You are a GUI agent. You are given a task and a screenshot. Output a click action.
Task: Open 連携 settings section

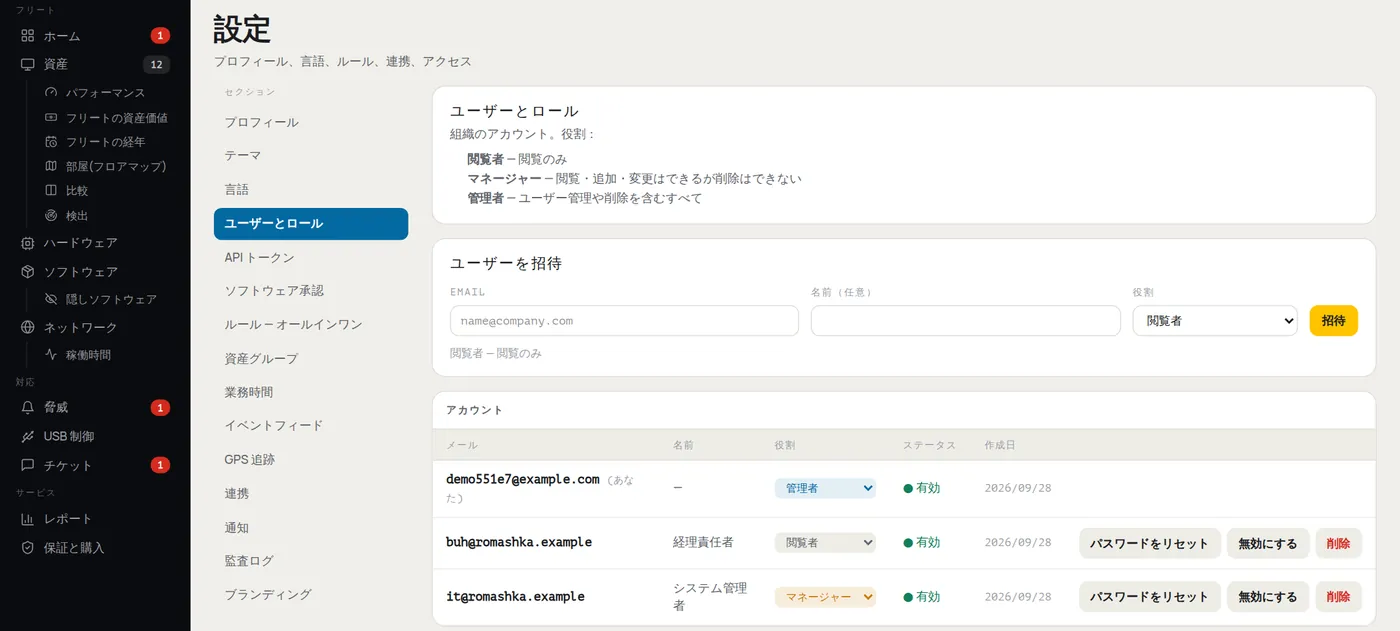point(311,494)
